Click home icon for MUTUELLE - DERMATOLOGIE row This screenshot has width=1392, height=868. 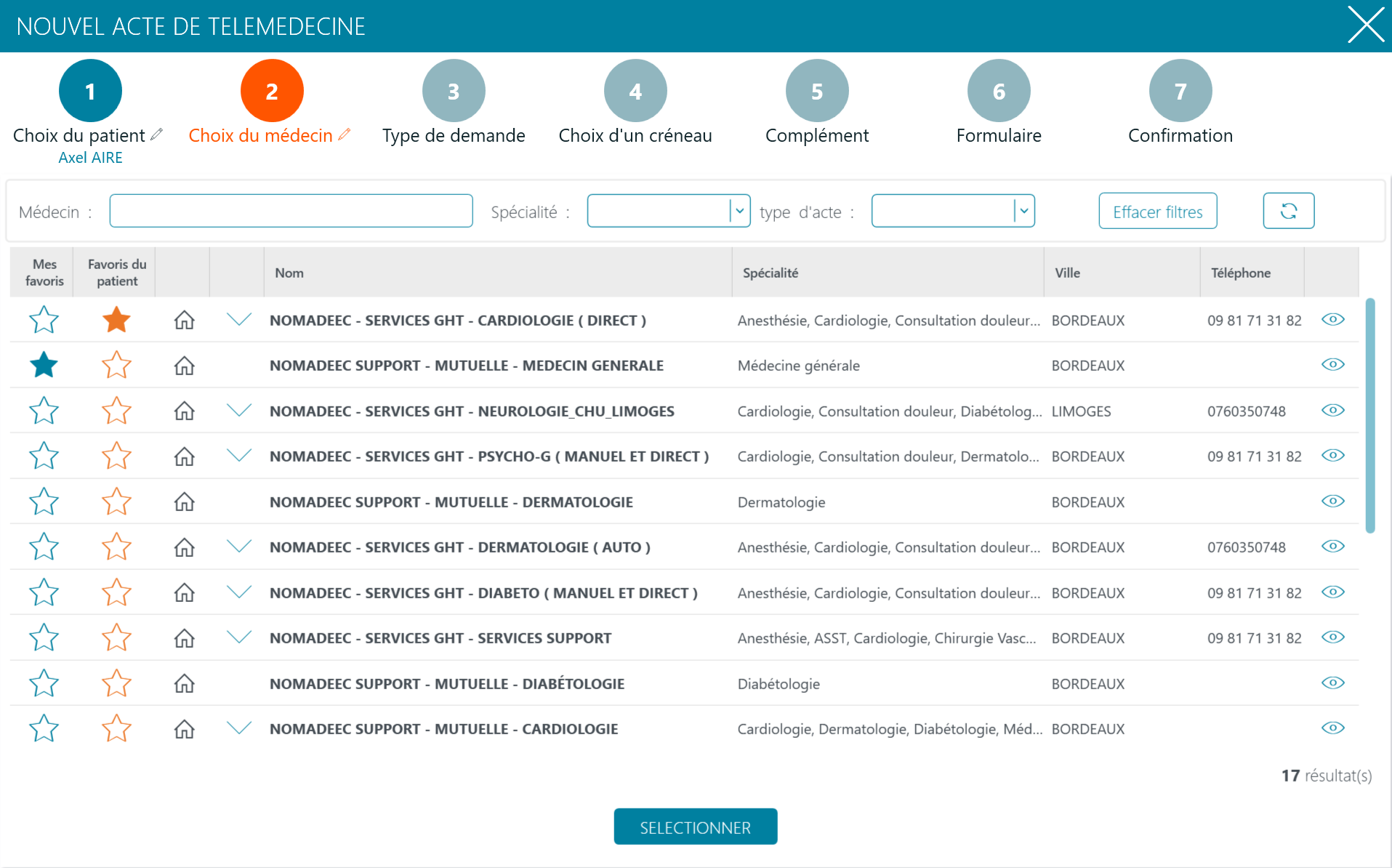click(x=185, y=502)
